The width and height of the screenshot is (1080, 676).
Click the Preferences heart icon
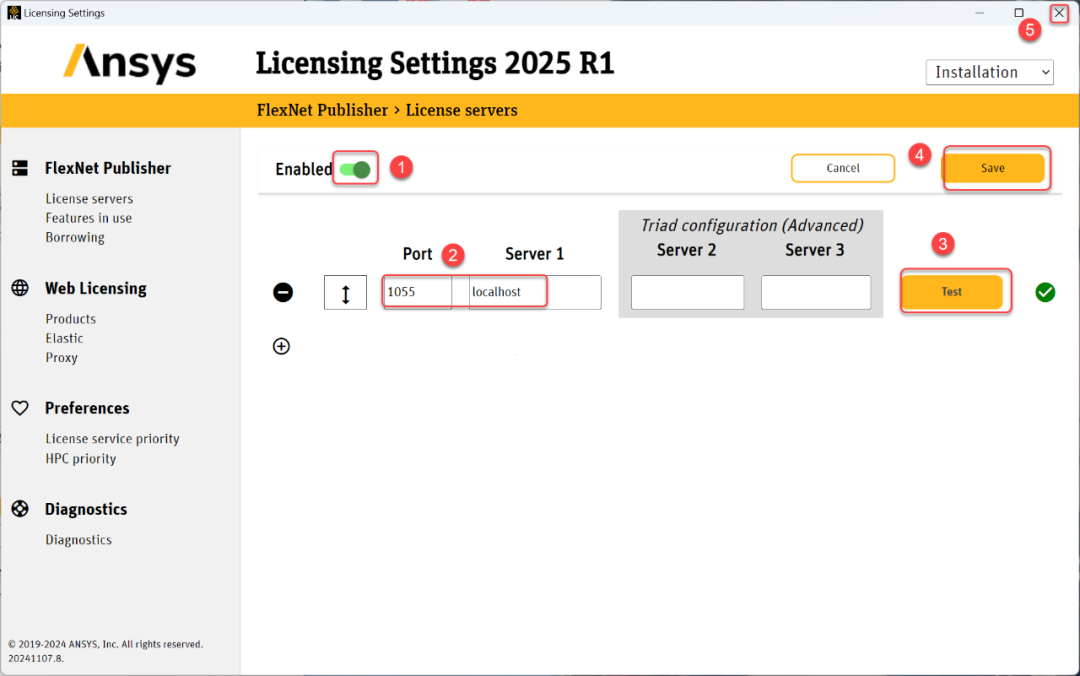pos(20,408)
